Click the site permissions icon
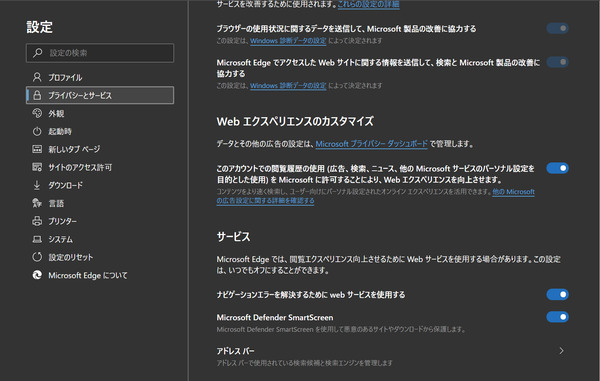This screenshot has width=600, height=381. 37,167
